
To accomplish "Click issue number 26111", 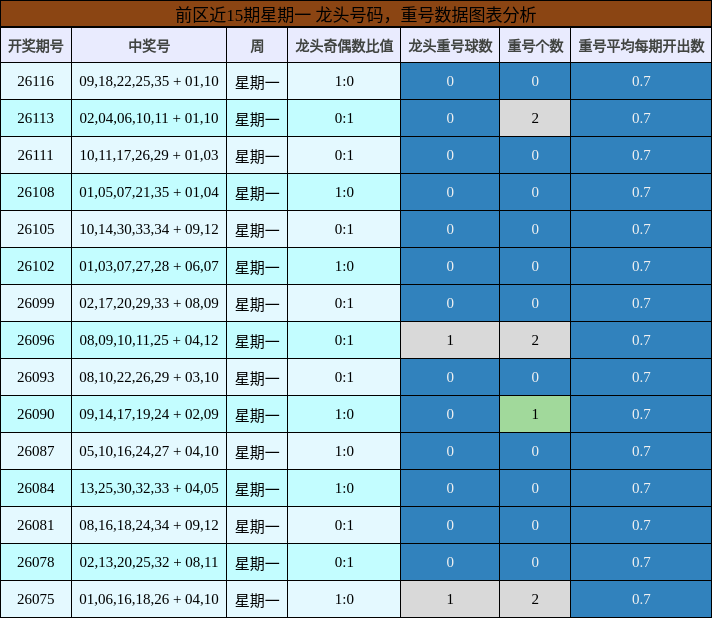I will (36, 155).
